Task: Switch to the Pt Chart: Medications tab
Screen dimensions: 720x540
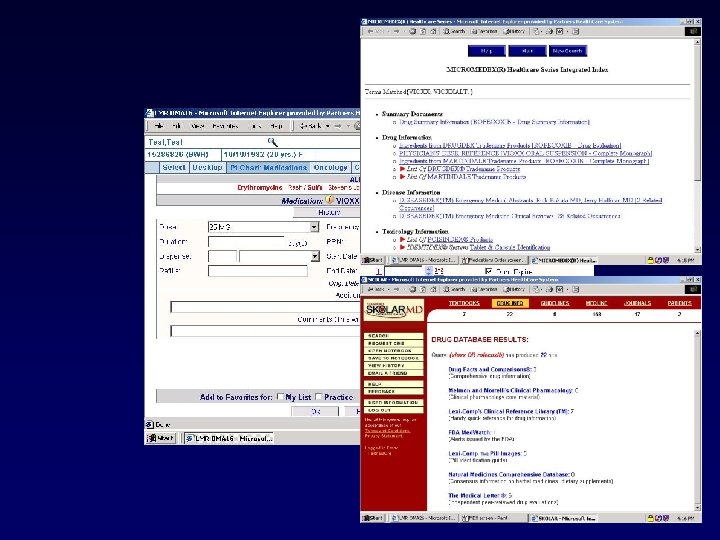Action: [268, 168]
